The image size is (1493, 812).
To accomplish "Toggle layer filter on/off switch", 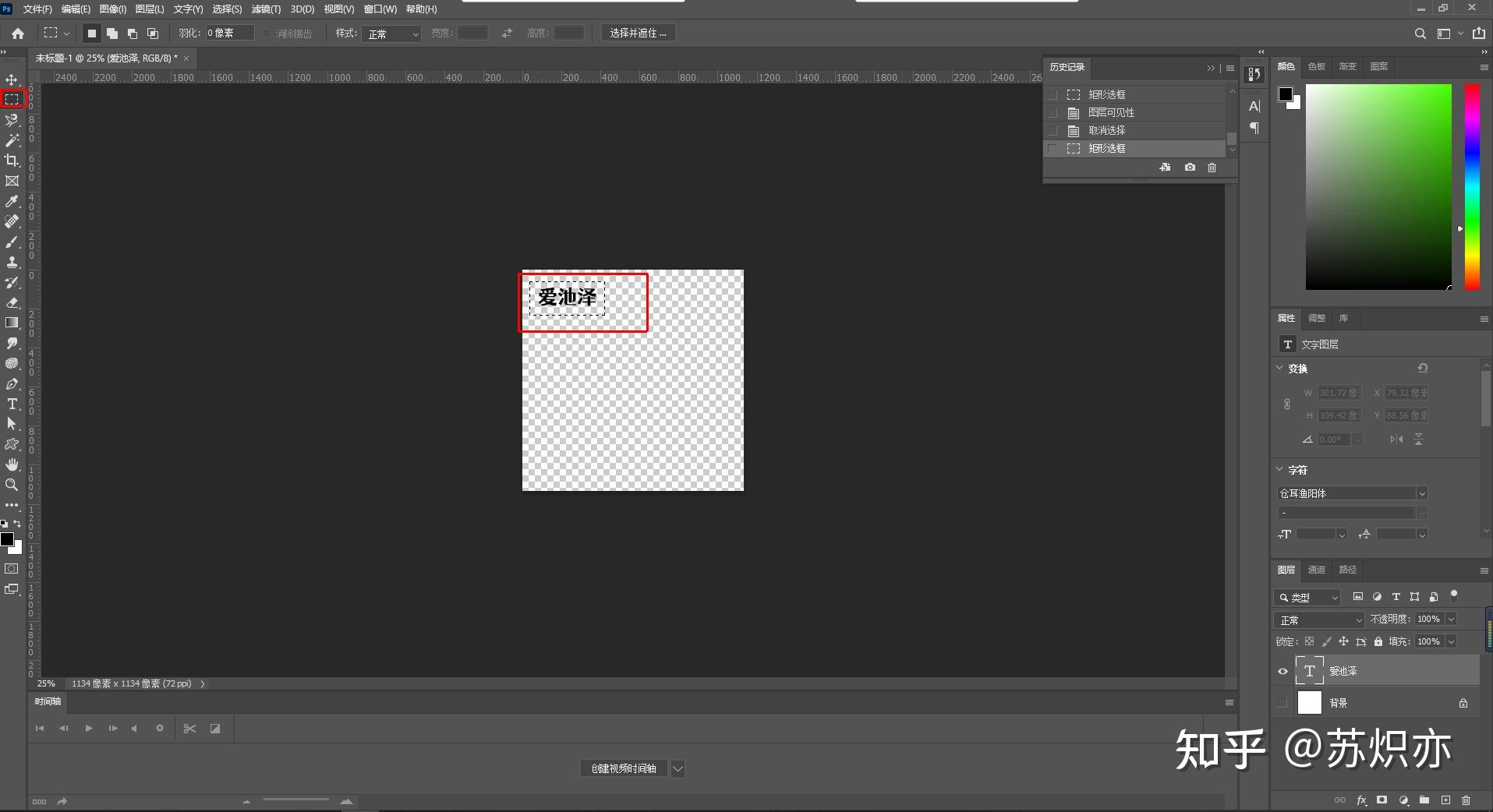I will pyautogui.click(x=1453, y=596).
